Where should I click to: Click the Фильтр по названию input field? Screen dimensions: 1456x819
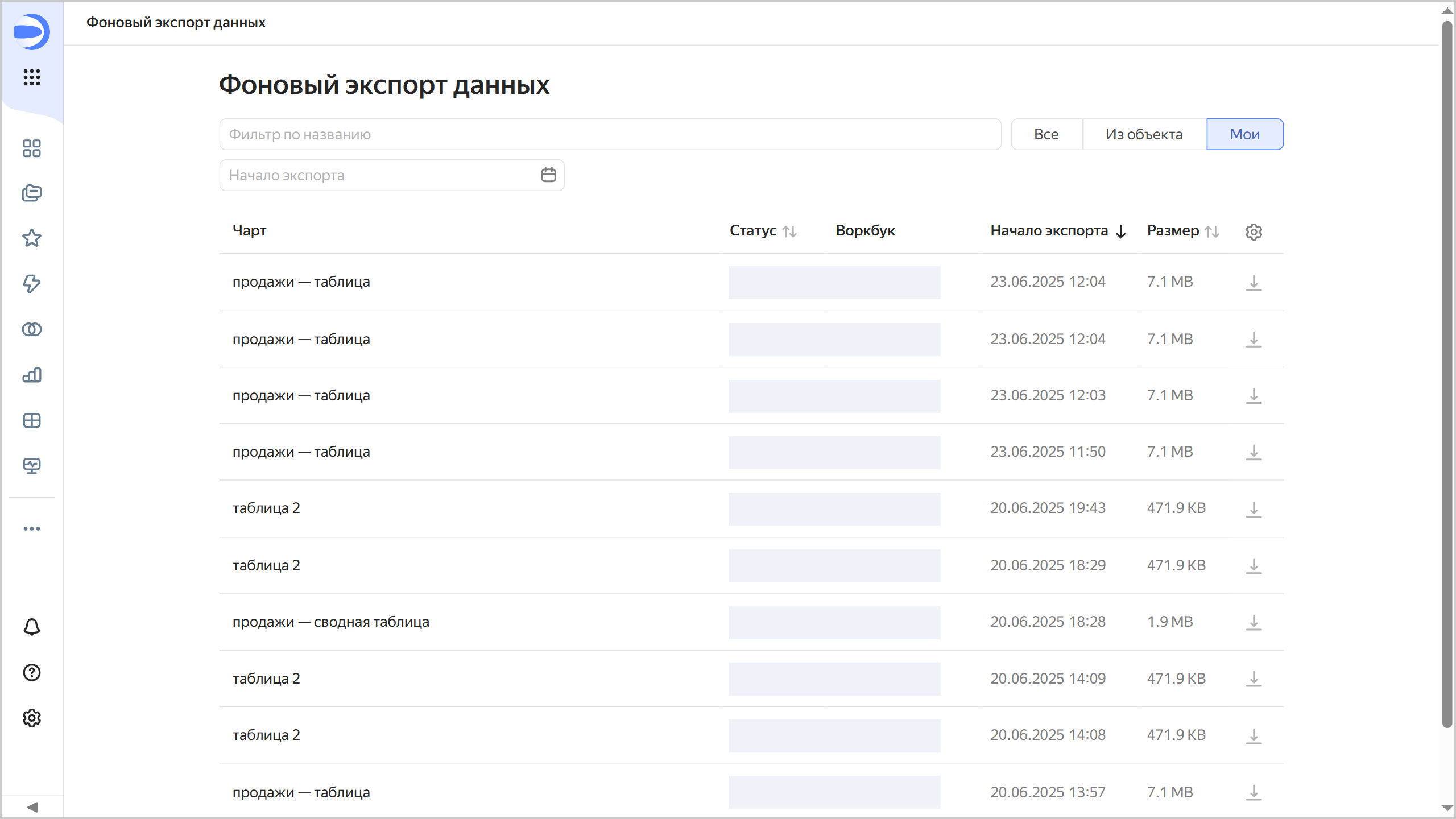coord(610,134)
